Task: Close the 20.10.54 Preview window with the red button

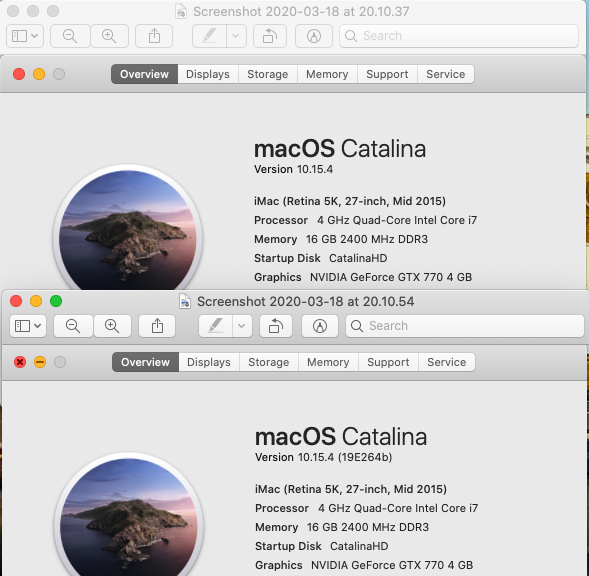Action: (16, 301)
